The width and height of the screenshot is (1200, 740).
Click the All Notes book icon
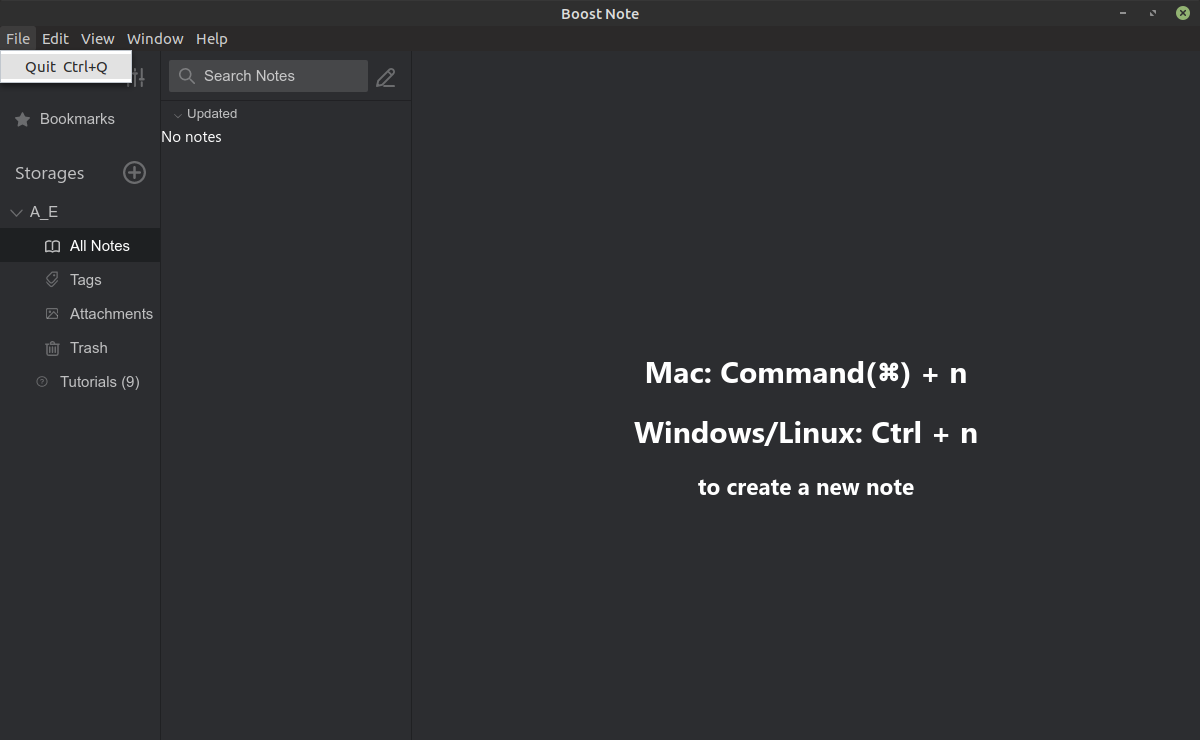pos(51,245)
